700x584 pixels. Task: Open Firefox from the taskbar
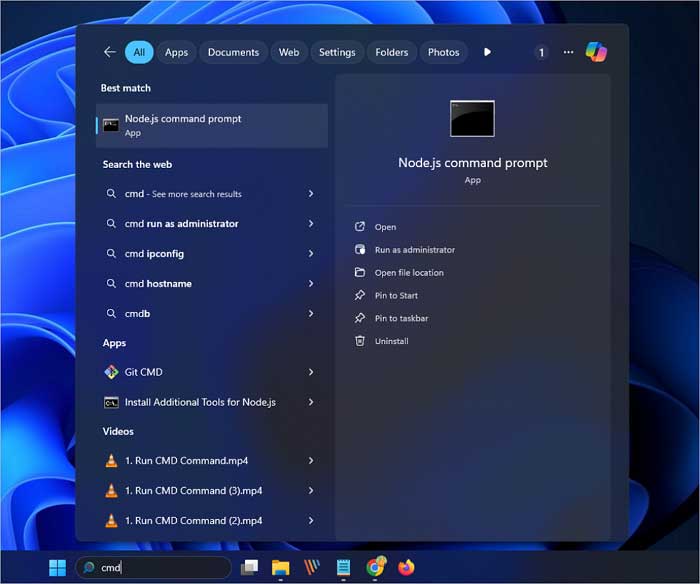click(x=406, y=567)
